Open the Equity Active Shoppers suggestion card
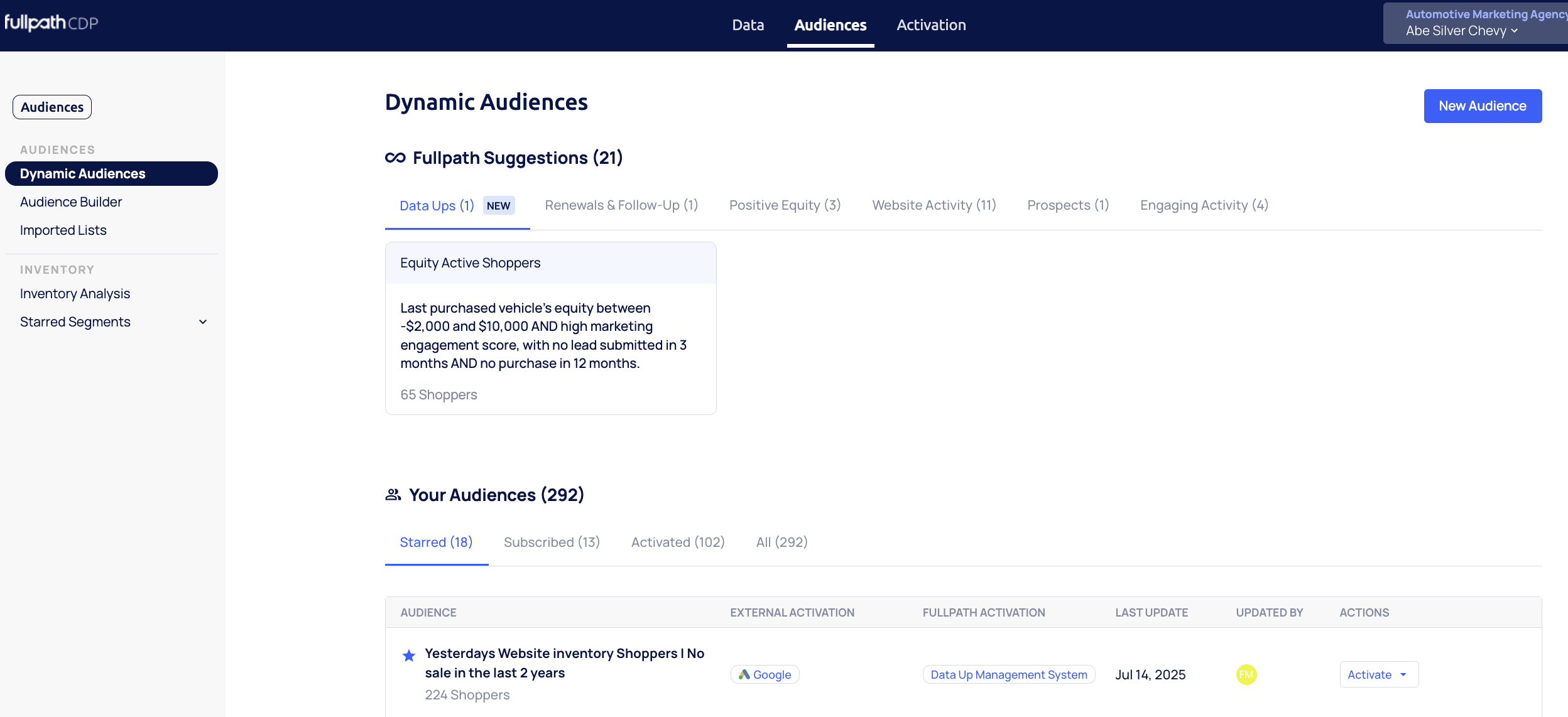 550,328
